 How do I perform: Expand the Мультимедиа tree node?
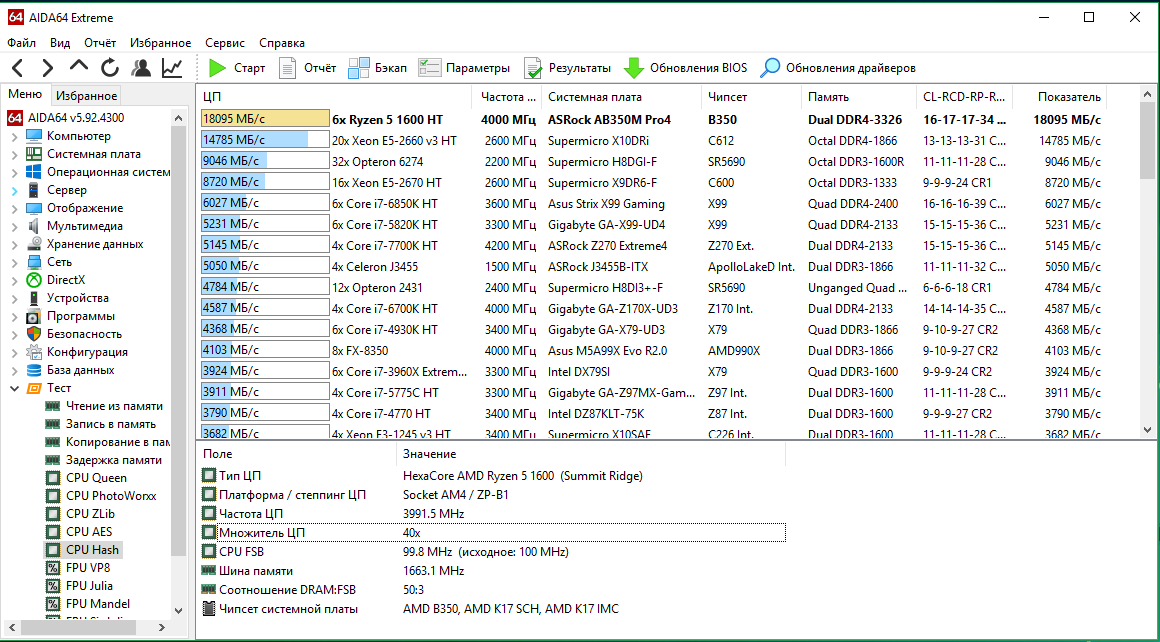(x=15, y=226)
